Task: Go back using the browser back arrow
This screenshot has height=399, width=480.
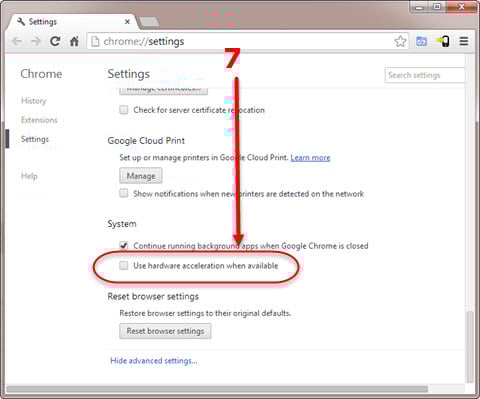Action: (x=17, y=41)
